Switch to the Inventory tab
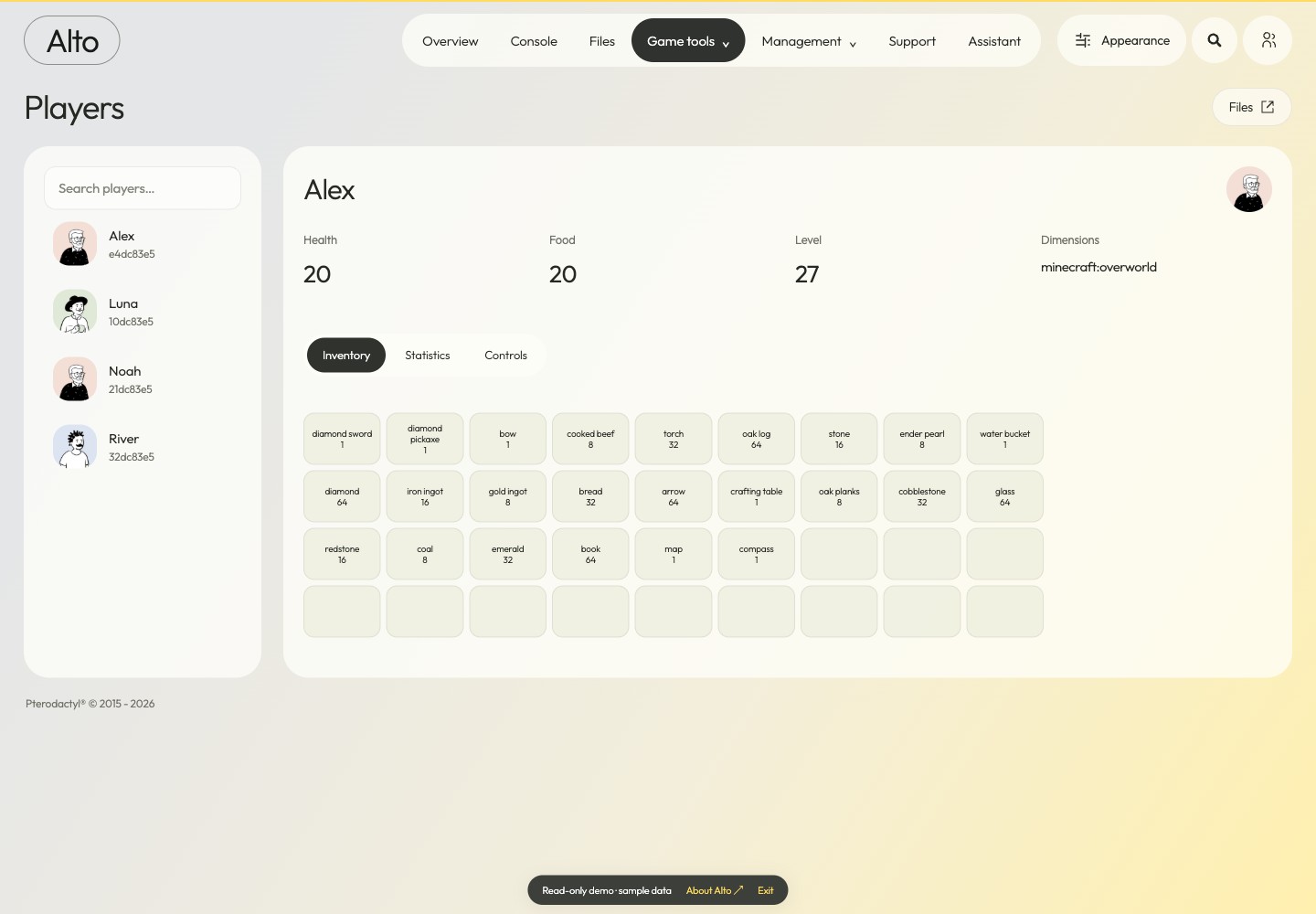 coord(346,356)
